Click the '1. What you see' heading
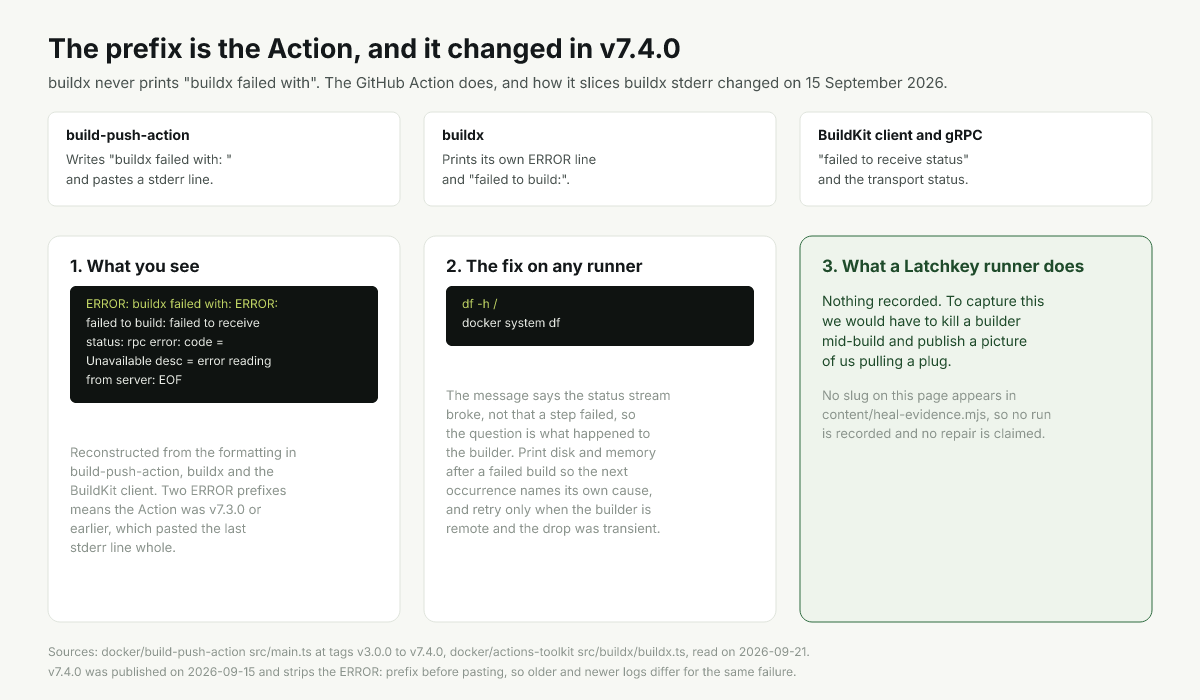Screen dimensions: 1200x700 click(135, 266)
